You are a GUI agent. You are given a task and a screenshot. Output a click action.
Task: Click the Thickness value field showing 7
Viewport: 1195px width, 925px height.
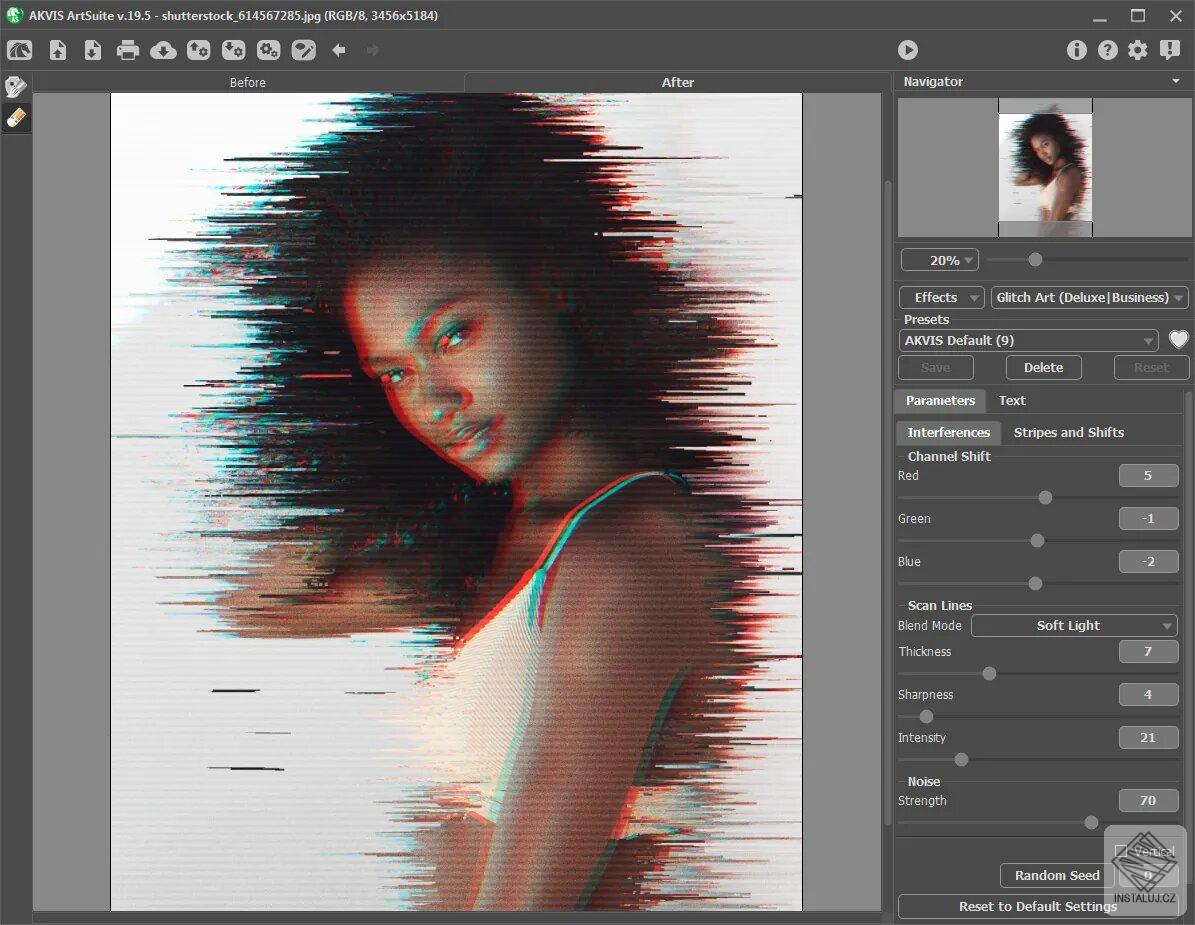click(x=1149, y=651)
